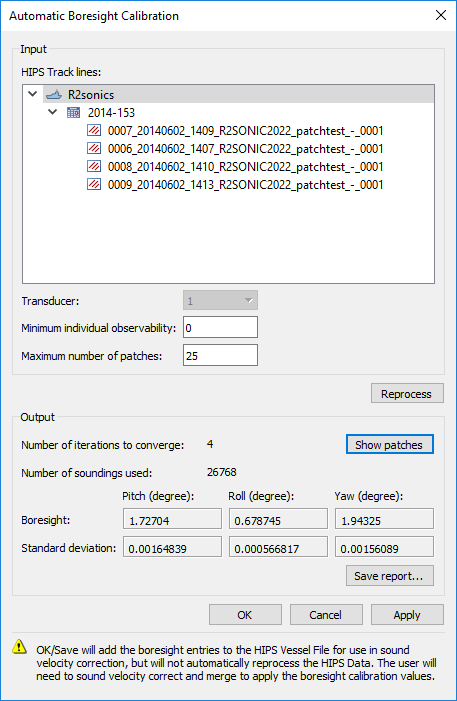Collapse the R2sonics vessel tree node
This screenshot has width=457, height=701.
click(x=33, y=94)
